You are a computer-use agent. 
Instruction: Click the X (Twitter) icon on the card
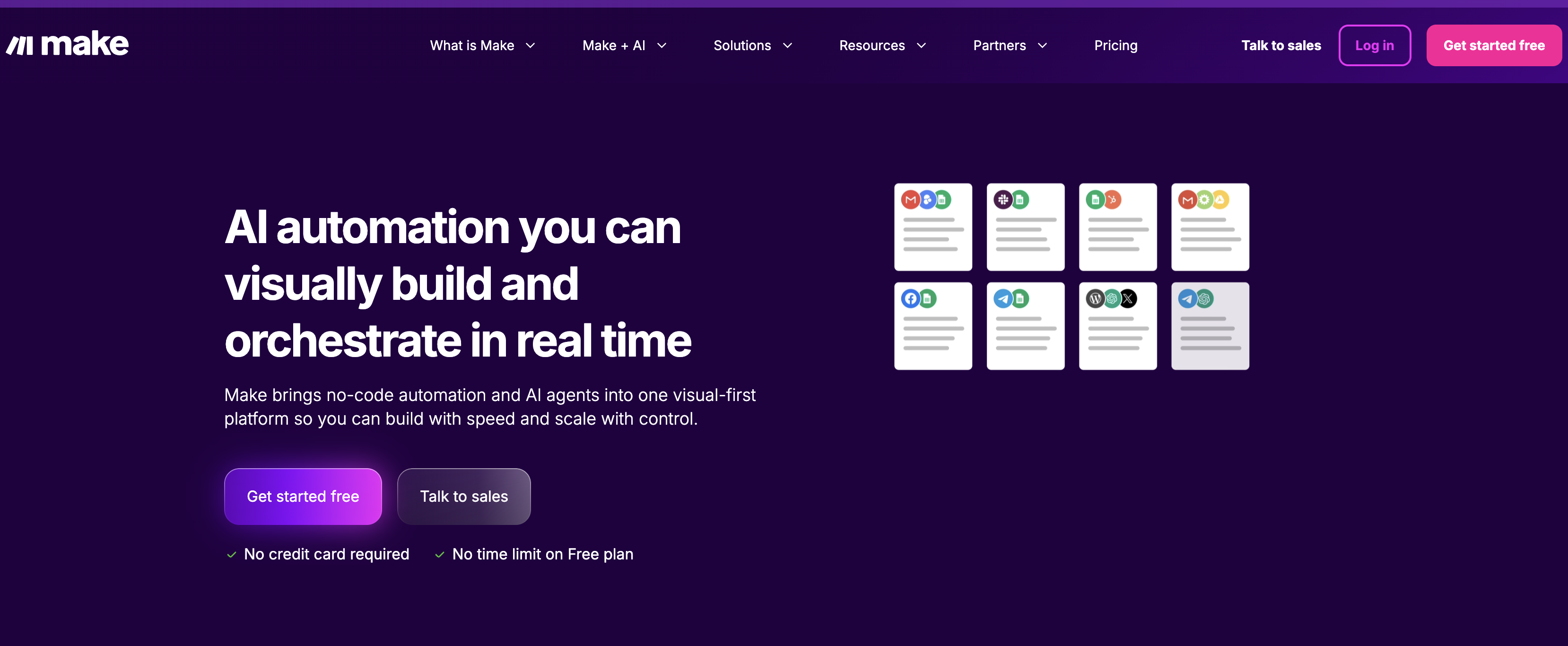point(1128,298)
